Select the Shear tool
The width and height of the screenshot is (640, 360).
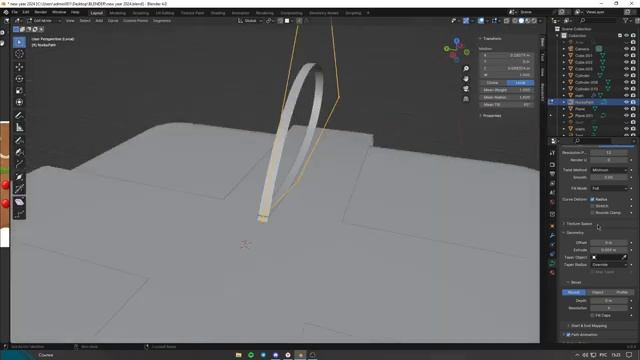point(19,202)
